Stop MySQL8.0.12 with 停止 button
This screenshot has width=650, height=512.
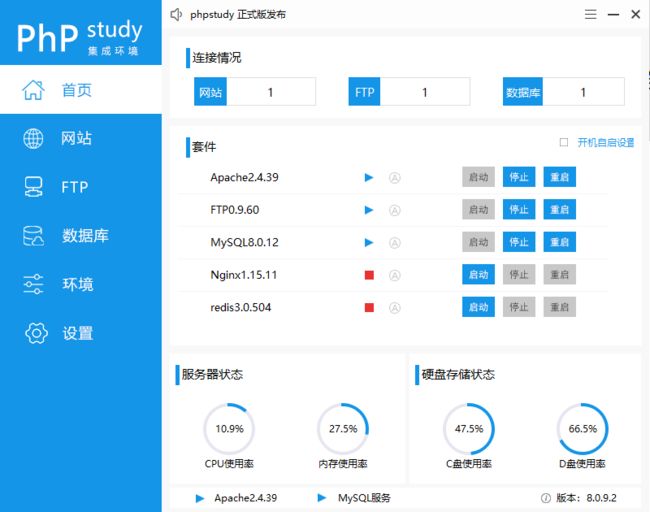[519, 242]
